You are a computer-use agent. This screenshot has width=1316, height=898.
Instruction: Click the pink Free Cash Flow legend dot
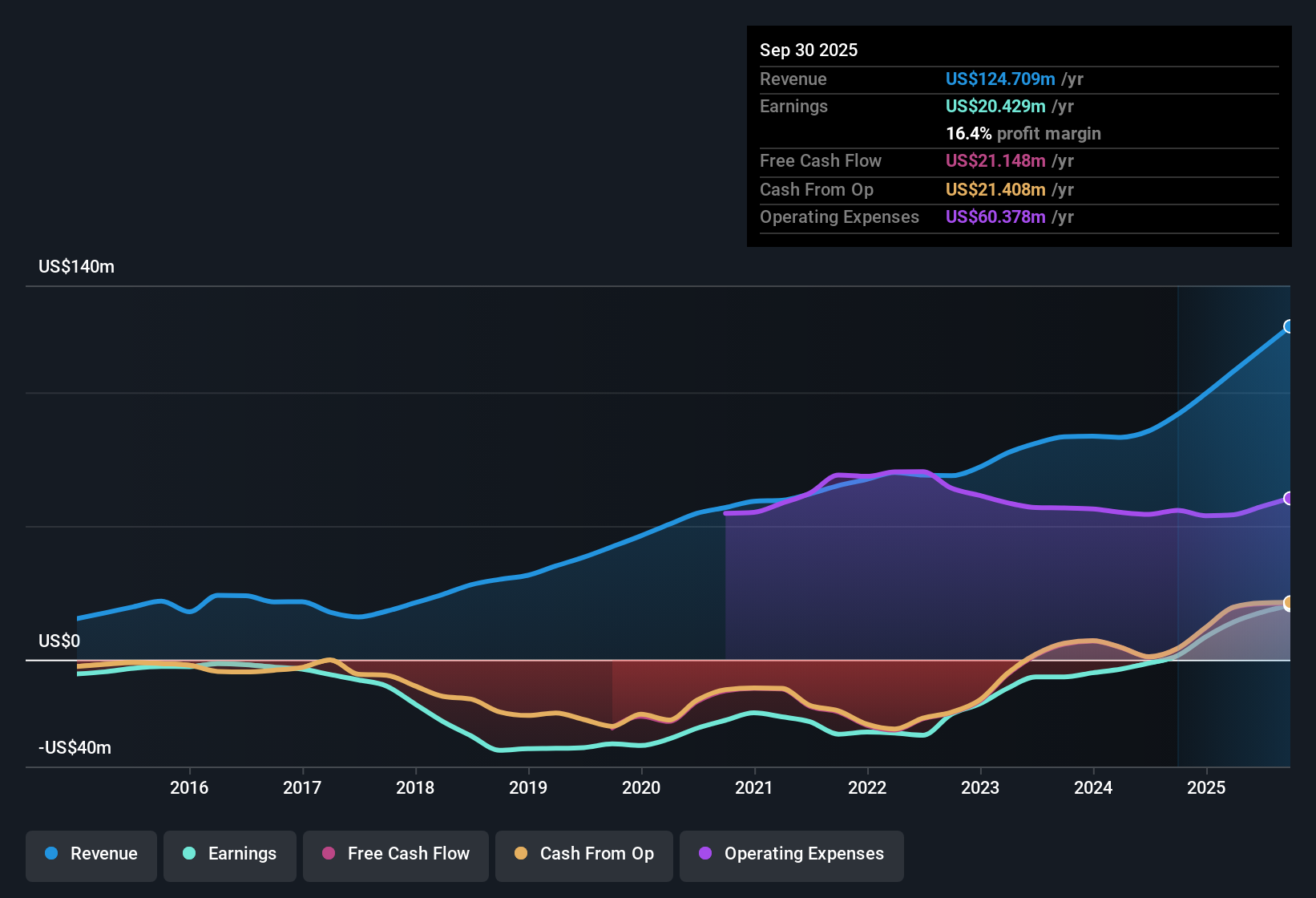pyautogui.click(x=327, y=854)
